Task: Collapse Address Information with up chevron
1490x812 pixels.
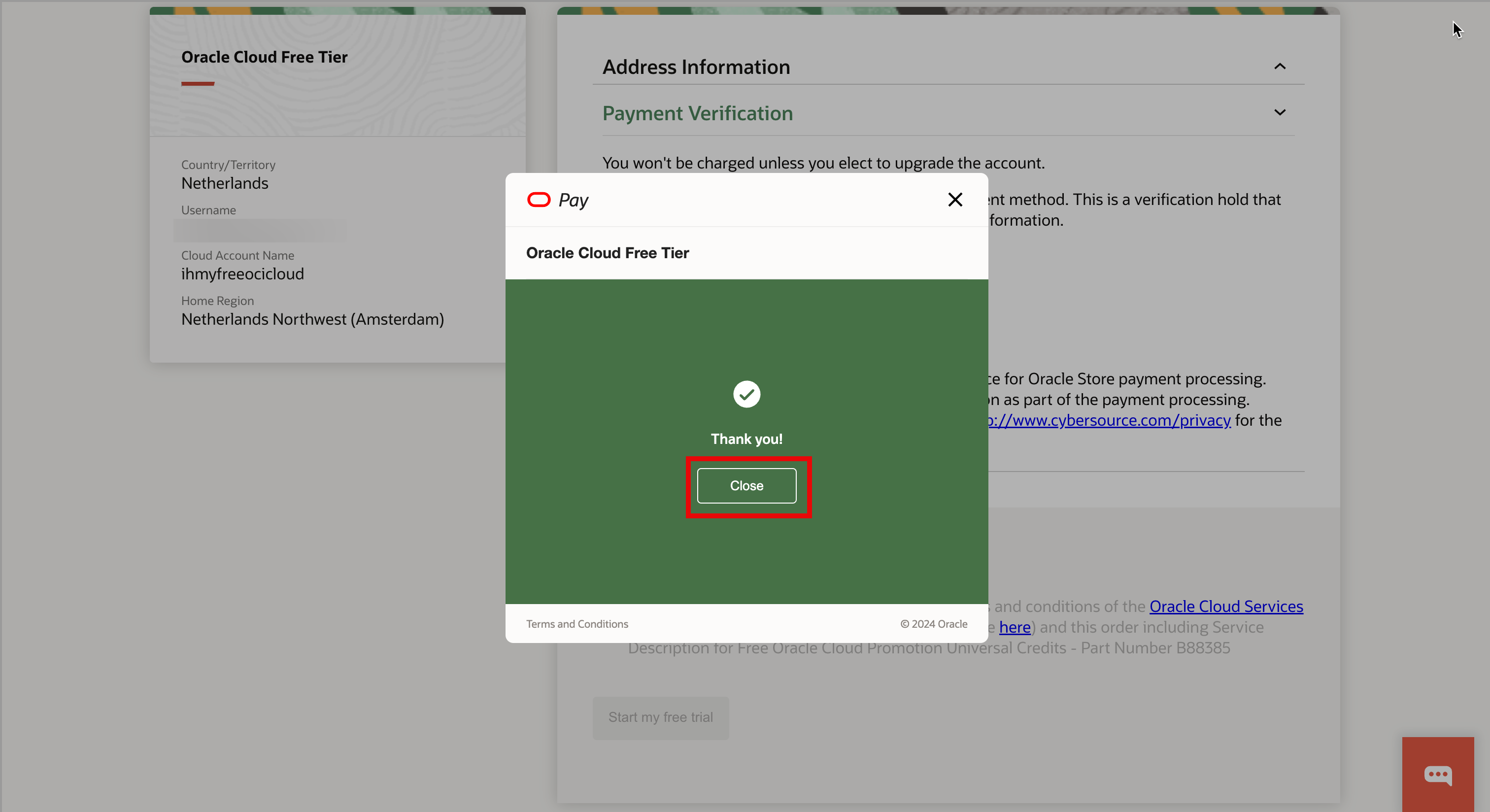Action: pyautogui.click(x=1280, y=67)
